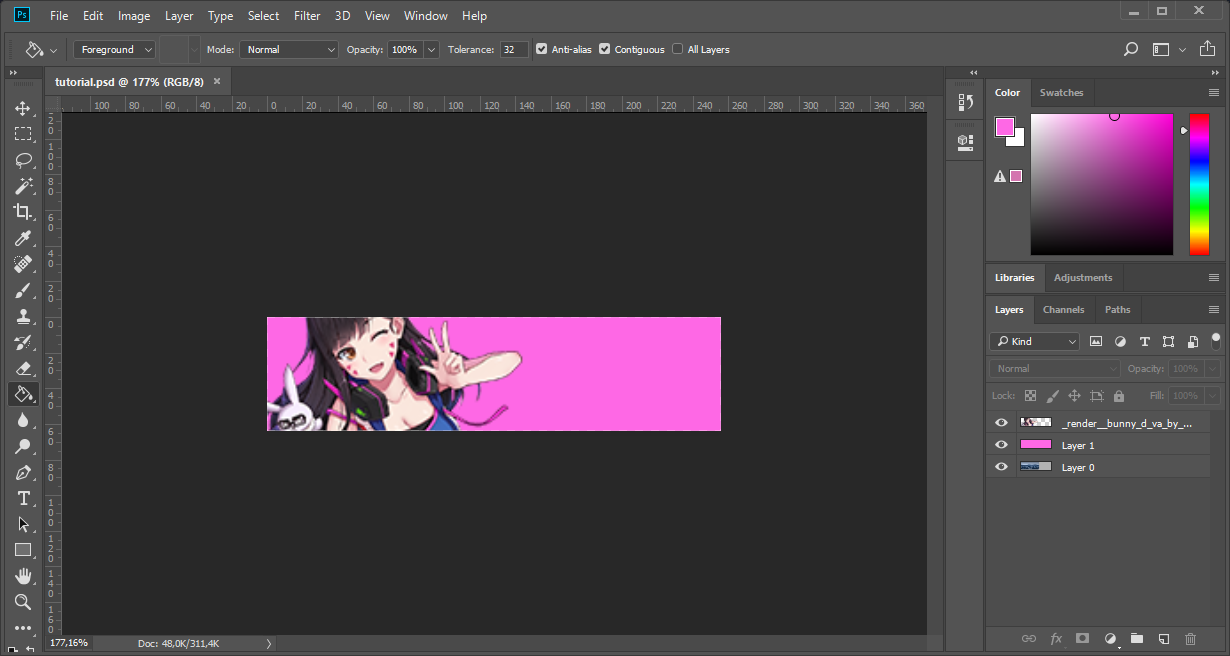Delete layer with the trash icon
The width and height of the screenshot is (1230, 656).
click(1190, 638)
